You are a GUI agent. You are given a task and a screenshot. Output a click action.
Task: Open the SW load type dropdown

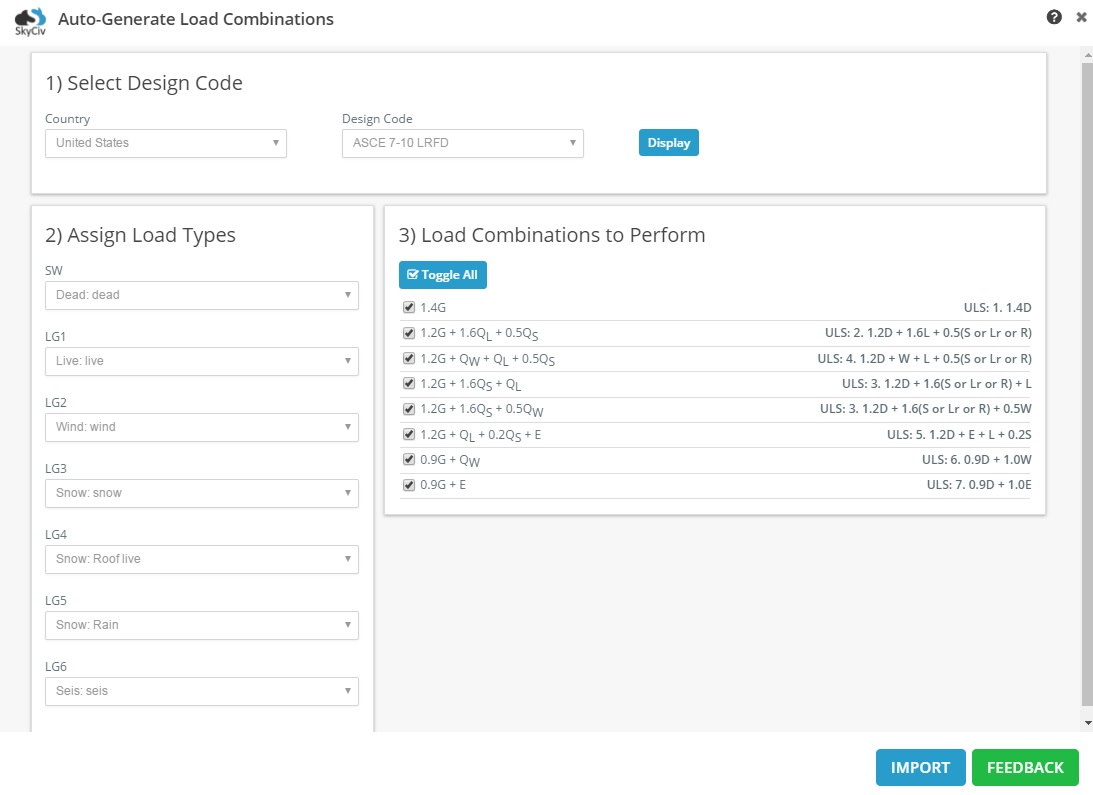coord(201,295)
